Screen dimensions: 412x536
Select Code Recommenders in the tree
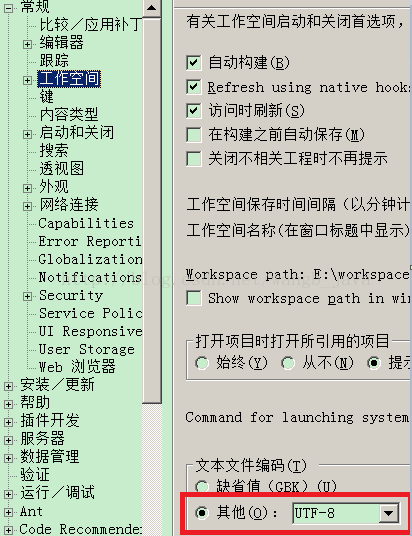click(x=81, y=529)
